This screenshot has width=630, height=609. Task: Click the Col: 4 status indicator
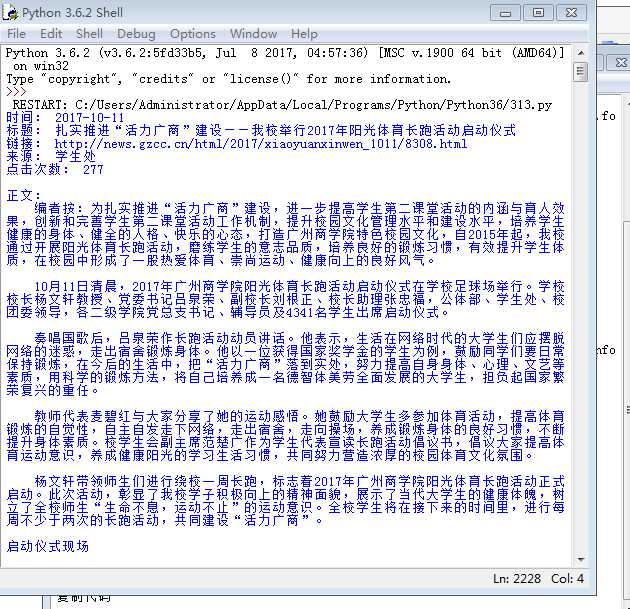click(x=567, y=578)
